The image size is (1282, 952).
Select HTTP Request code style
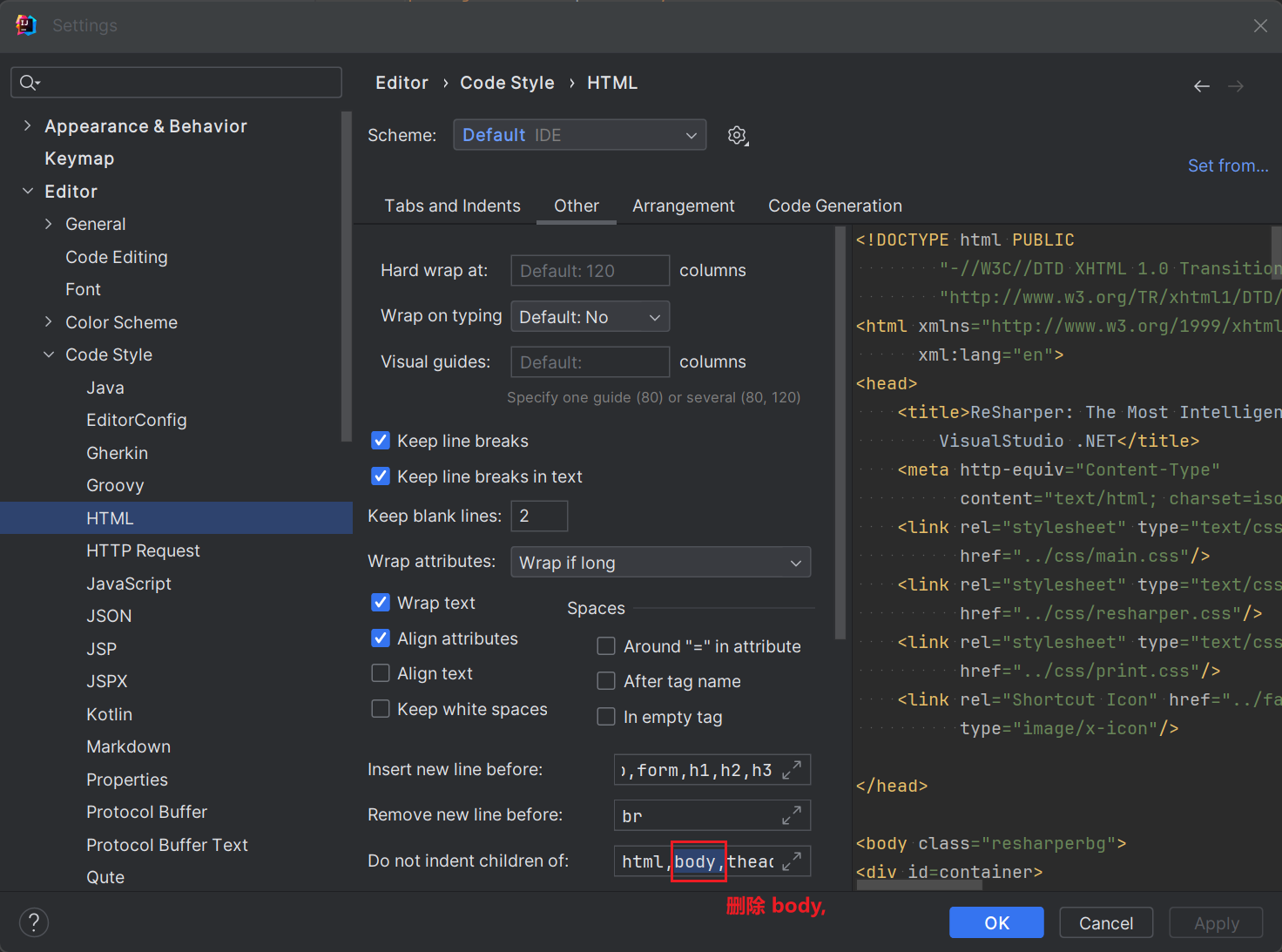[143, 550]
